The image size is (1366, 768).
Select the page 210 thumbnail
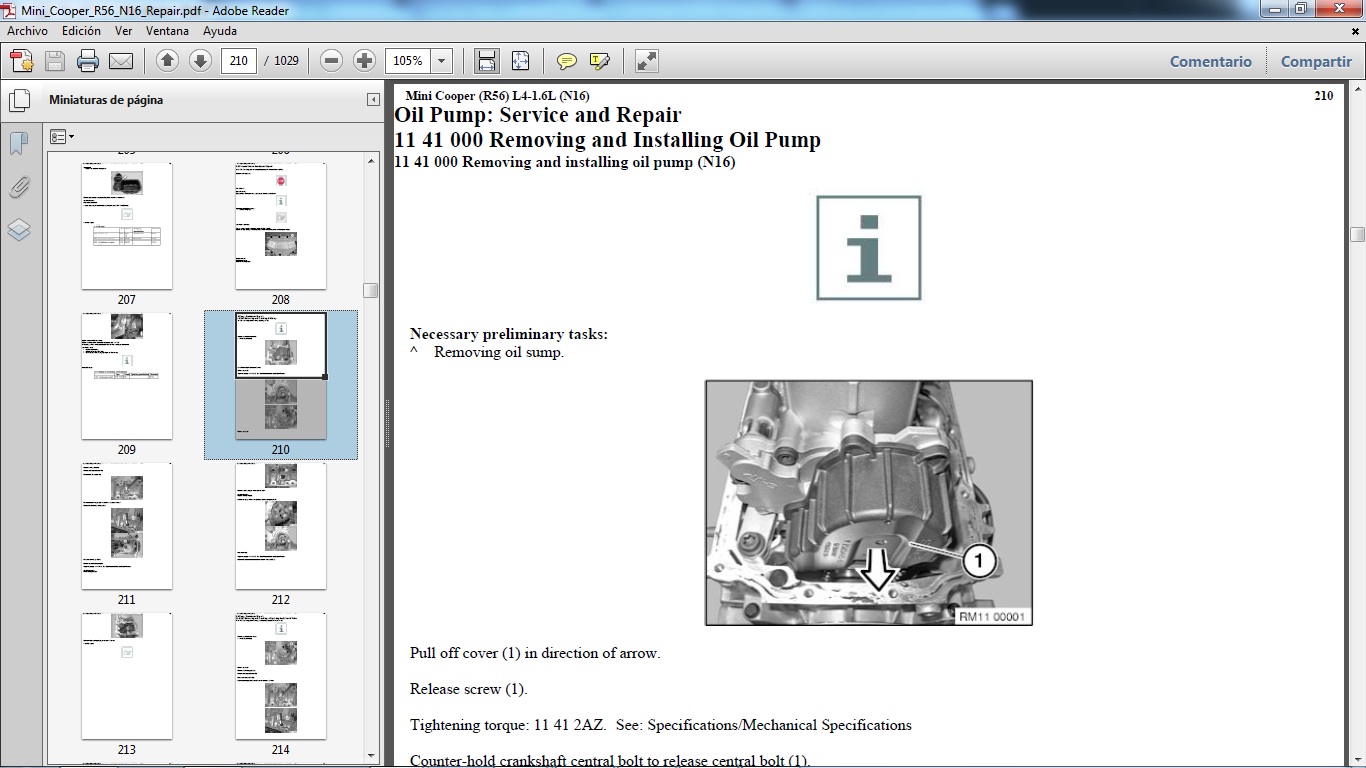coord(281,376)
